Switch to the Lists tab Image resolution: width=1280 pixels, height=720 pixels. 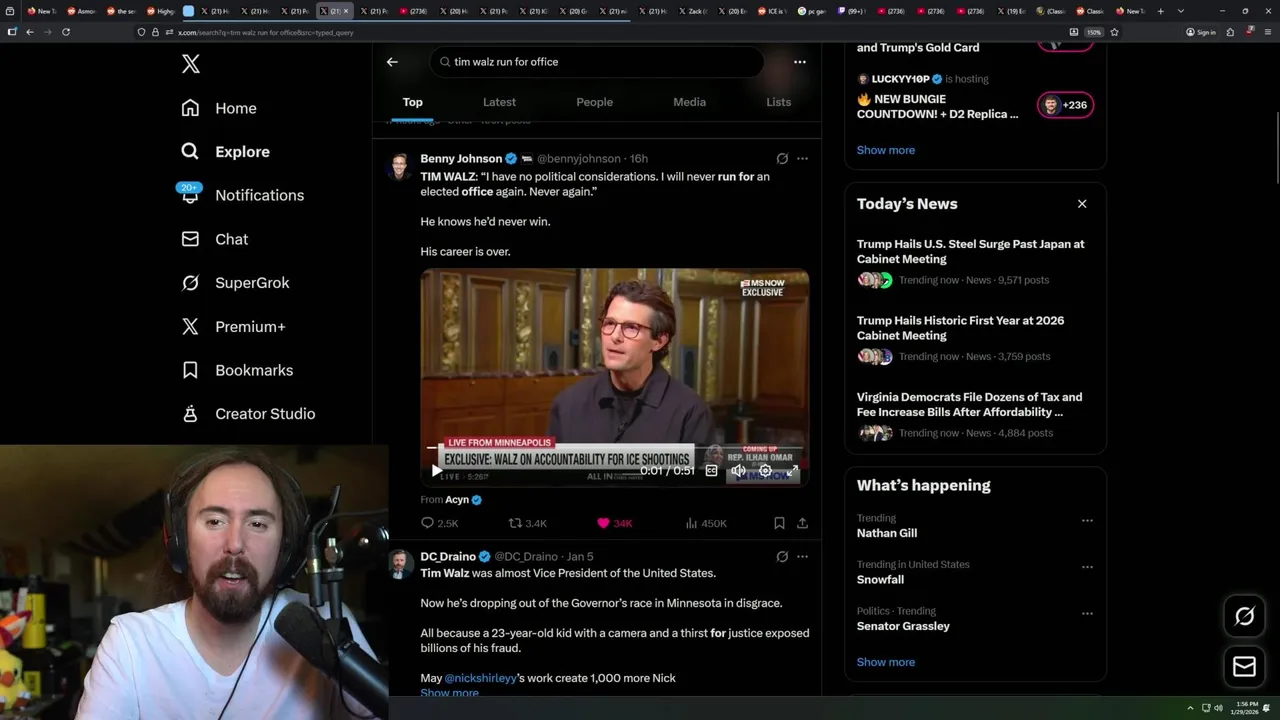point(778,102)
